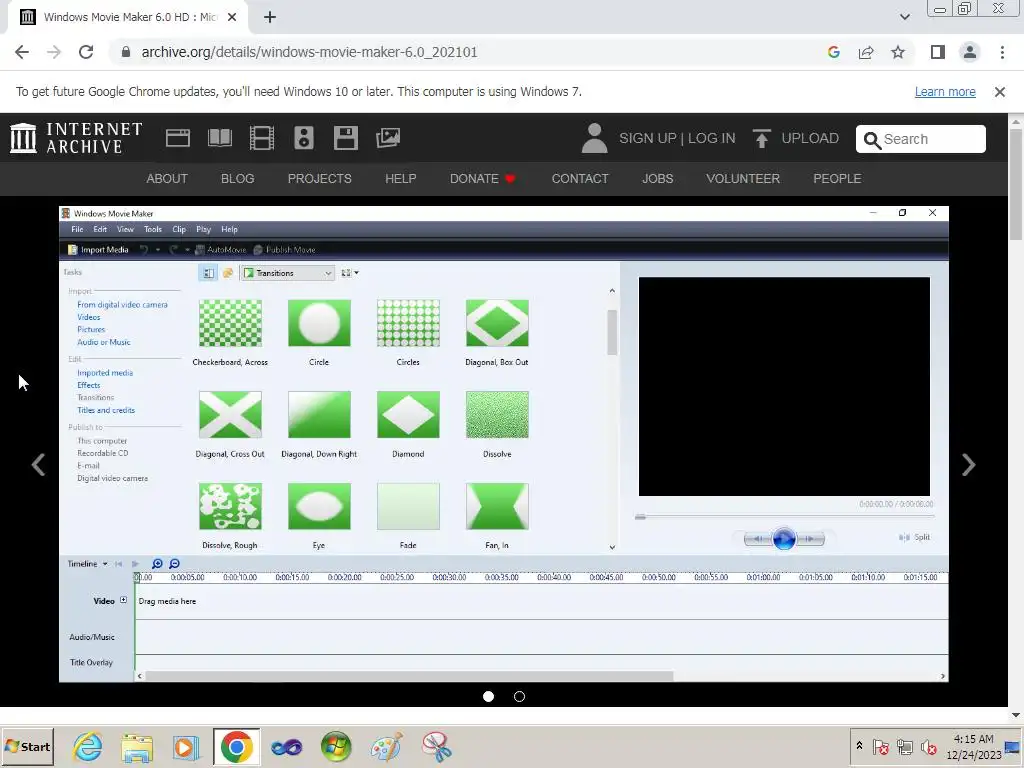Open Windows Explorer folder on taskbar
Screen dimensions: 1024x768
tap(136, 746)
